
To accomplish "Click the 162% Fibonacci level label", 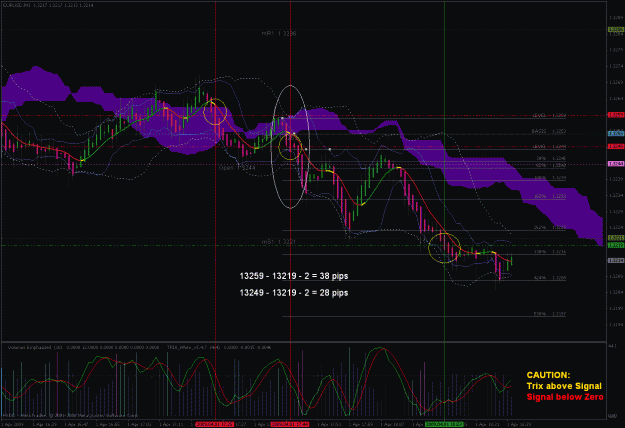I will point(550,196).
